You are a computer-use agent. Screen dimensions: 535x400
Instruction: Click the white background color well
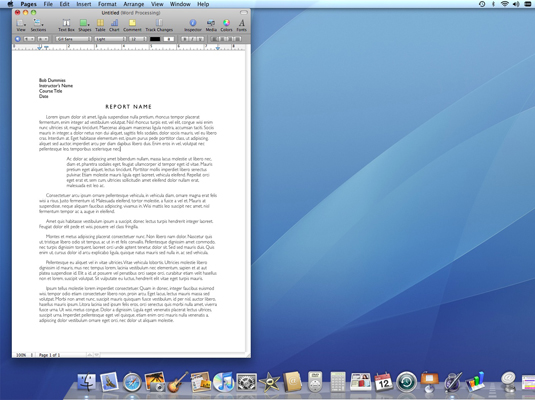[x=169, y=39]
